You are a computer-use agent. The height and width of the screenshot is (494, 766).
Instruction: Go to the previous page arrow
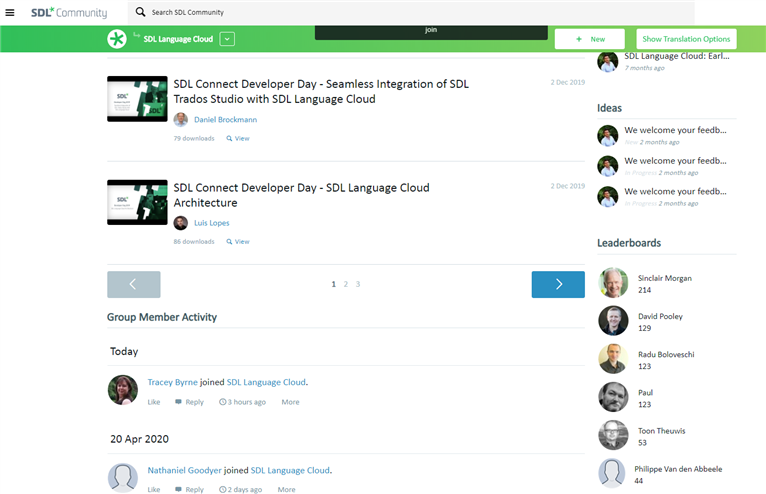point(134,284)
